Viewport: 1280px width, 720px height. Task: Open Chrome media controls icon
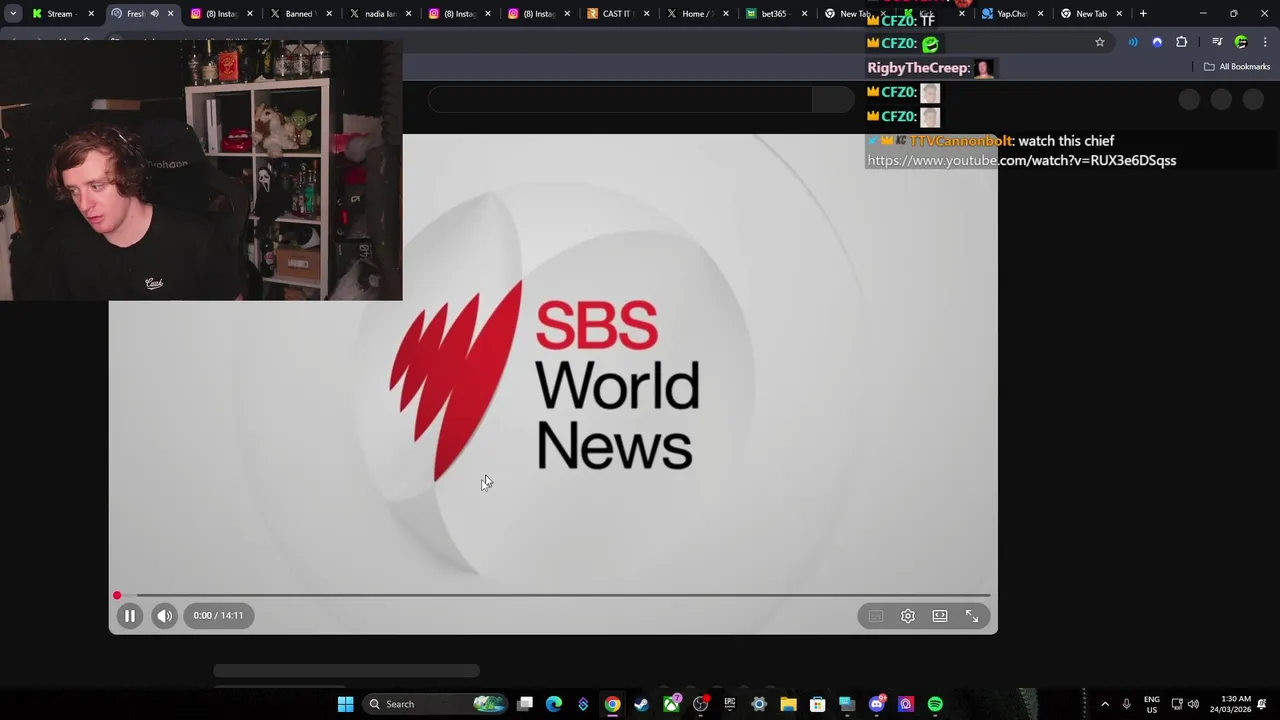(x=1217, y=42)
